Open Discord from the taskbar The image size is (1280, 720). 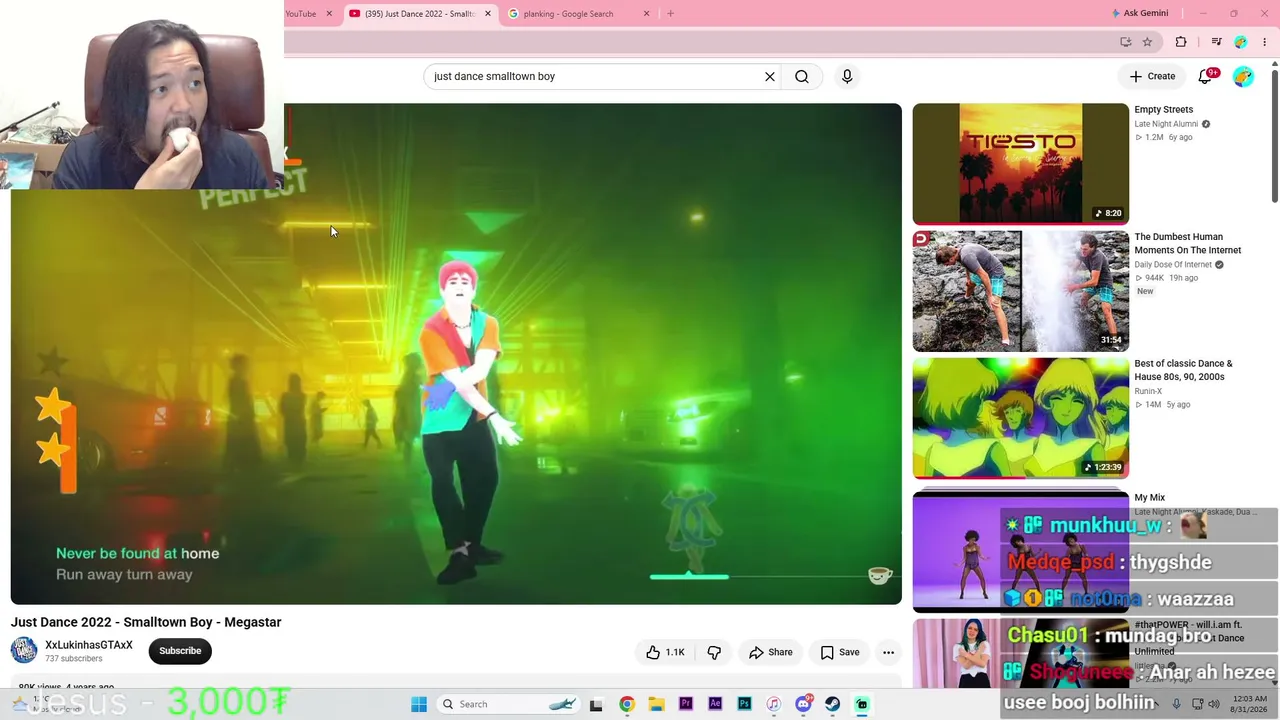[803, 704]
